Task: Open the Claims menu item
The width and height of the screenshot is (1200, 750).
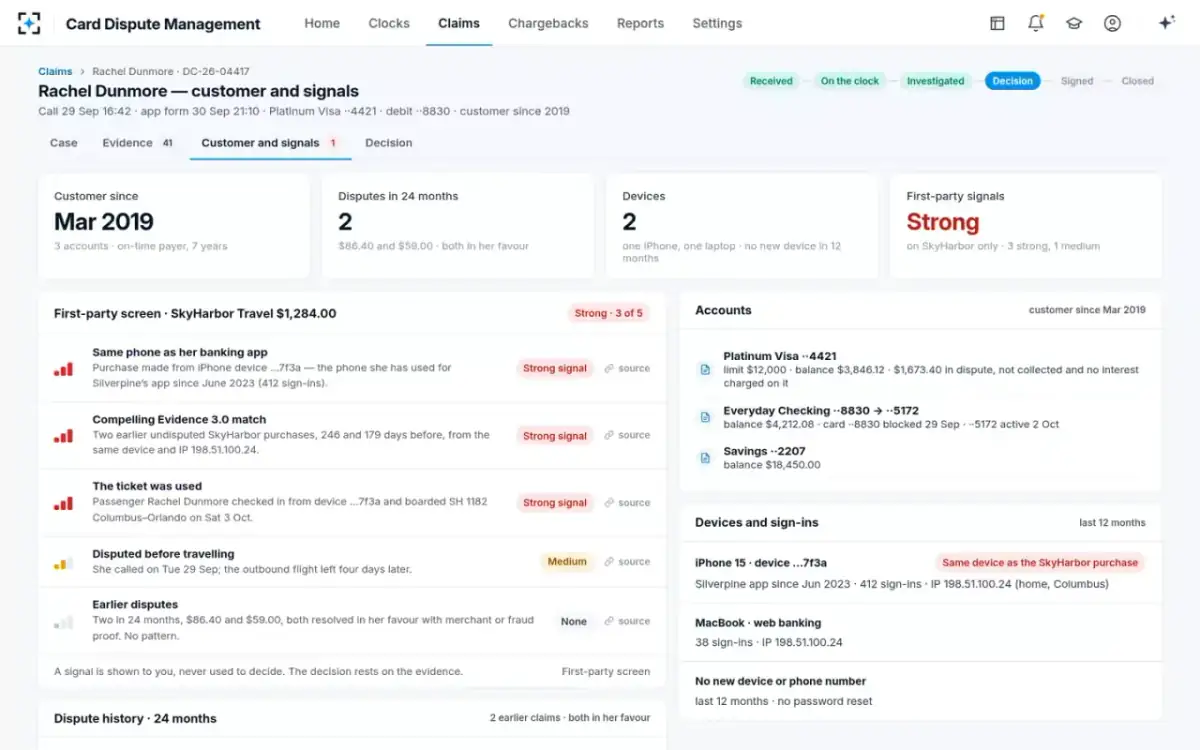Action: tap(459, 23)
